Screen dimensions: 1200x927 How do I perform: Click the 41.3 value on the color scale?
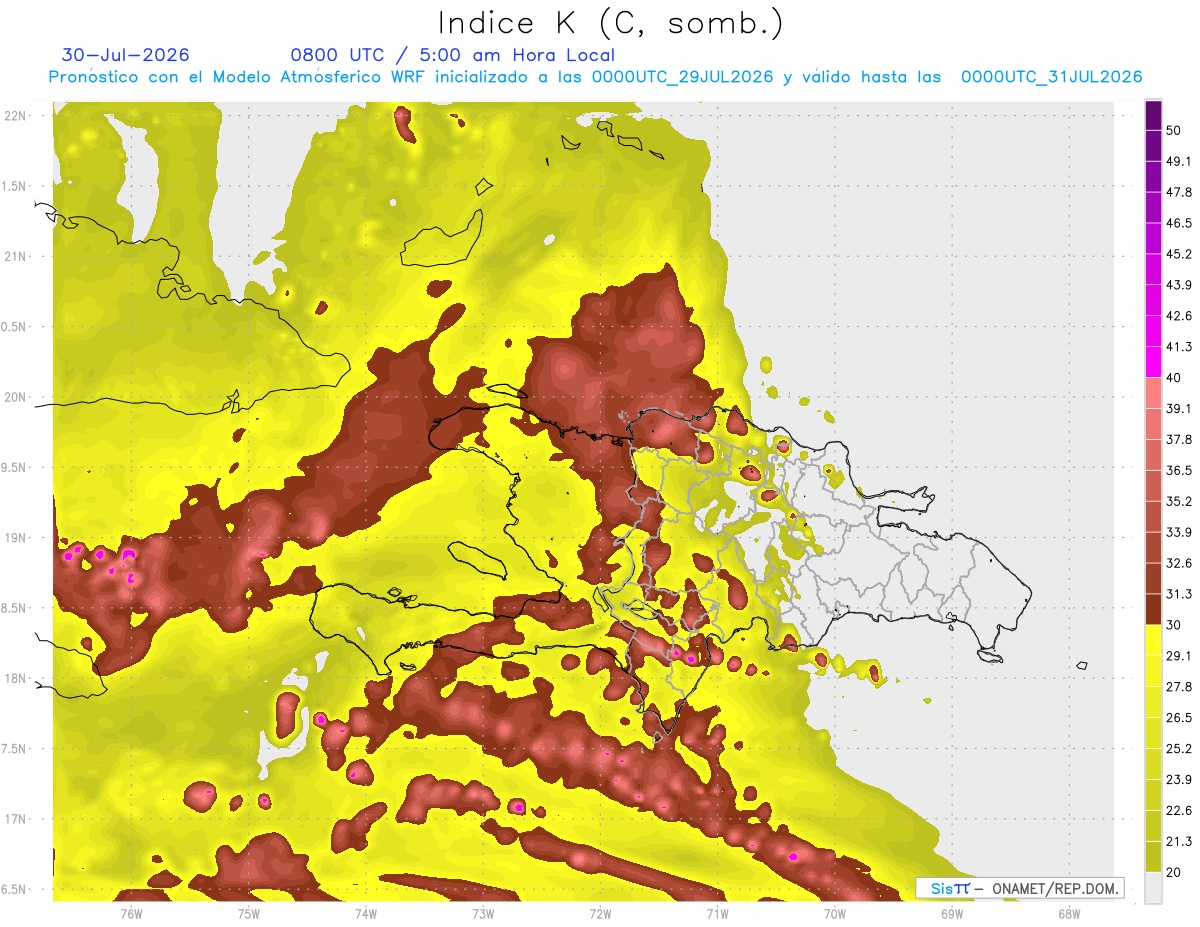pos(1179,347)
